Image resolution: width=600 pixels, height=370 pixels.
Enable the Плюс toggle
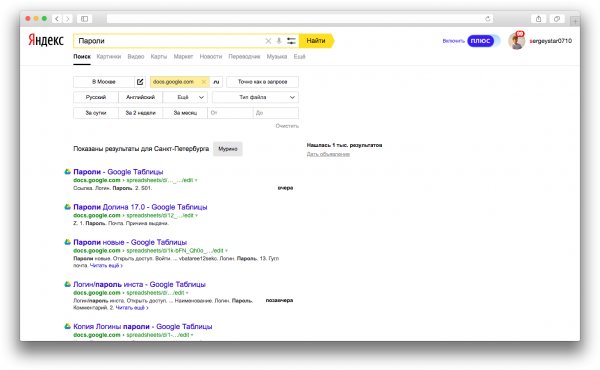click(x=483, y=41)
